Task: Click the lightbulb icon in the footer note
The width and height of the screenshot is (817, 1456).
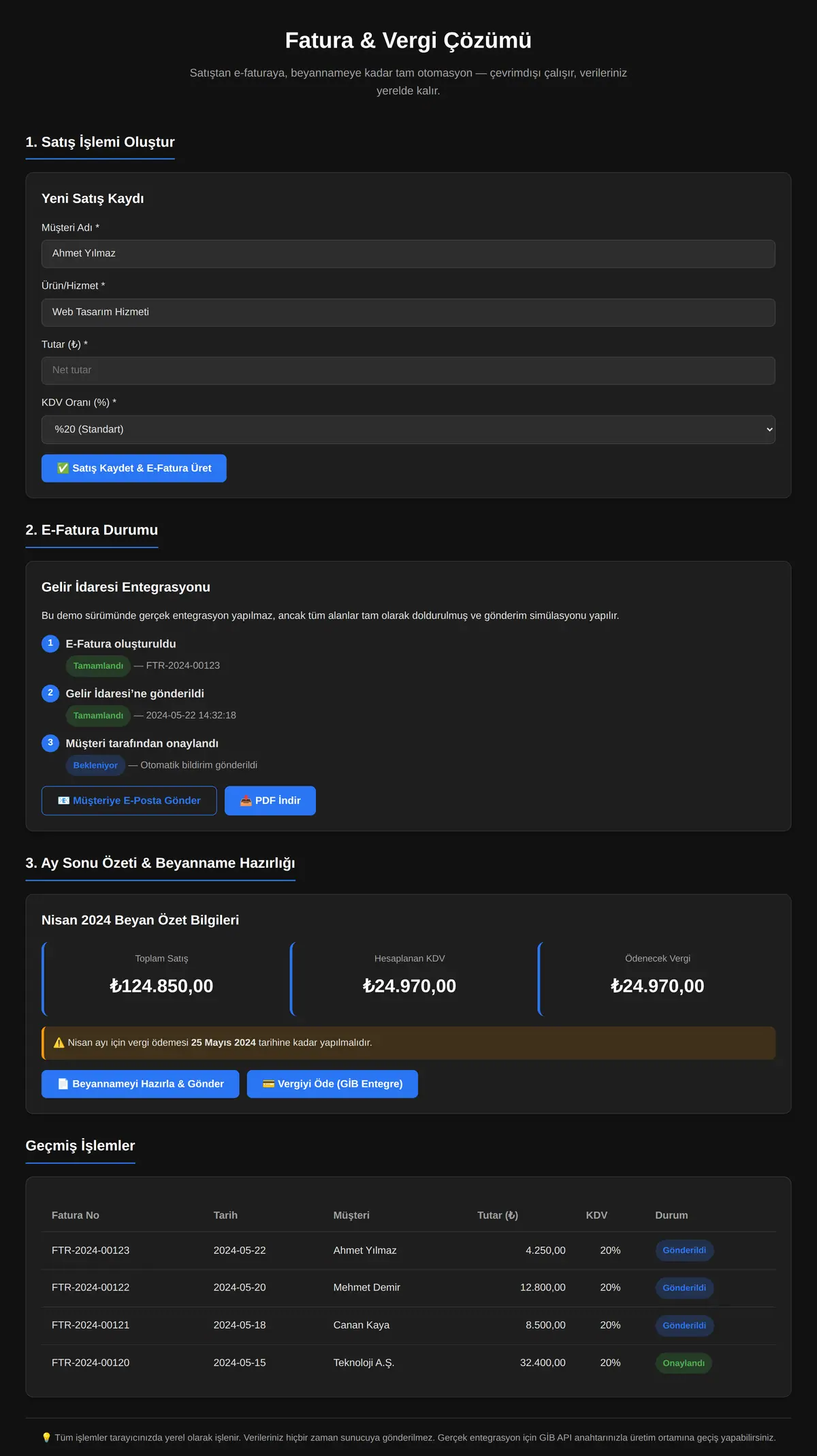Action: (46, 1438)
